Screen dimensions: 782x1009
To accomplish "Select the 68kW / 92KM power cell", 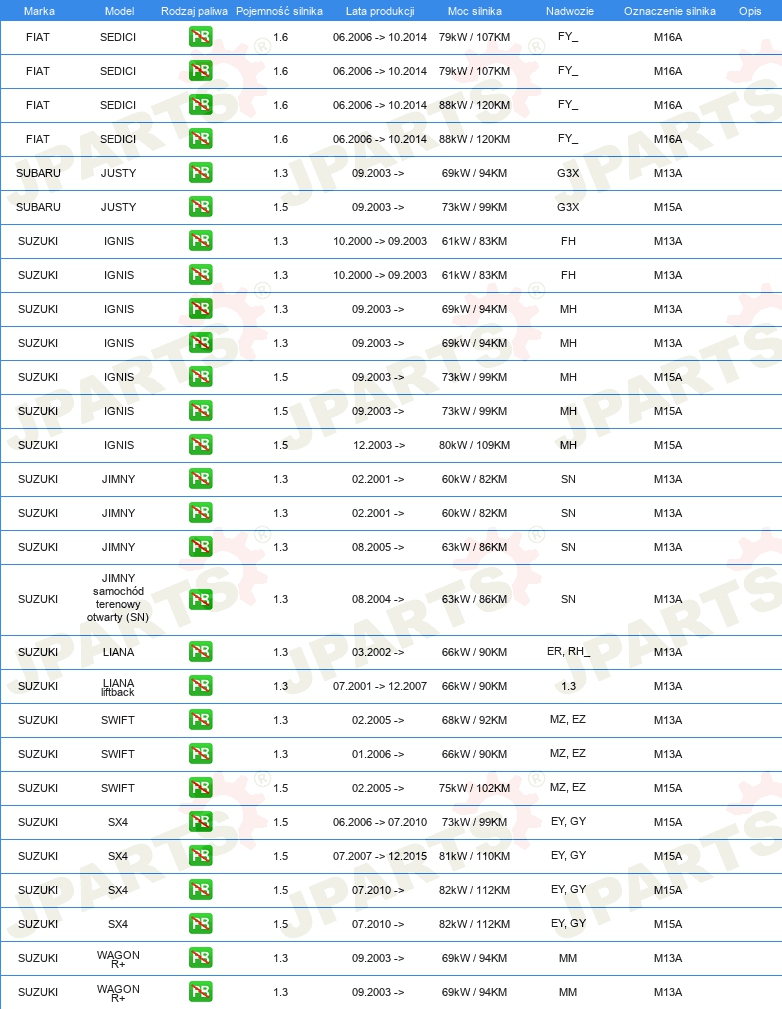I will click(x=474, y=720).
